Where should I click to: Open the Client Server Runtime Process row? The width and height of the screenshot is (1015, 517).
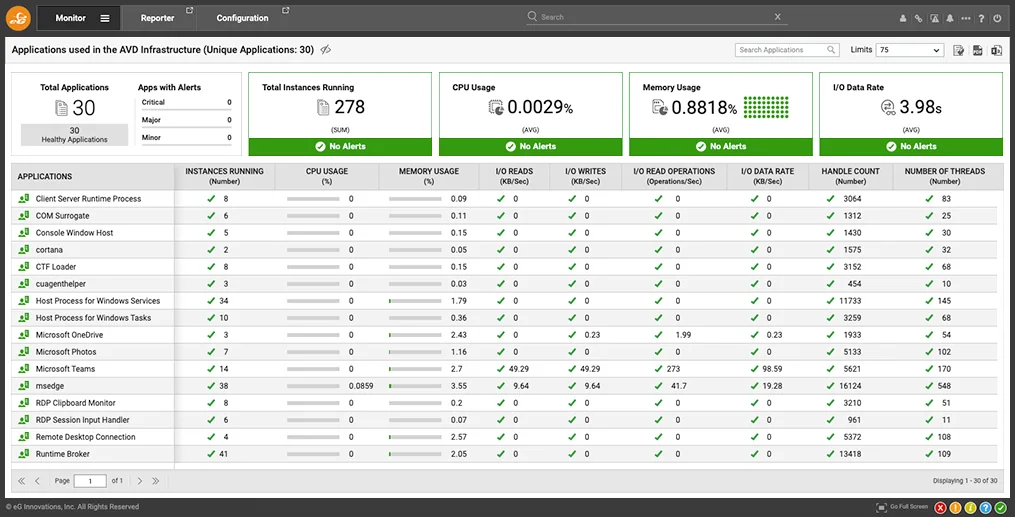point(88,199)
